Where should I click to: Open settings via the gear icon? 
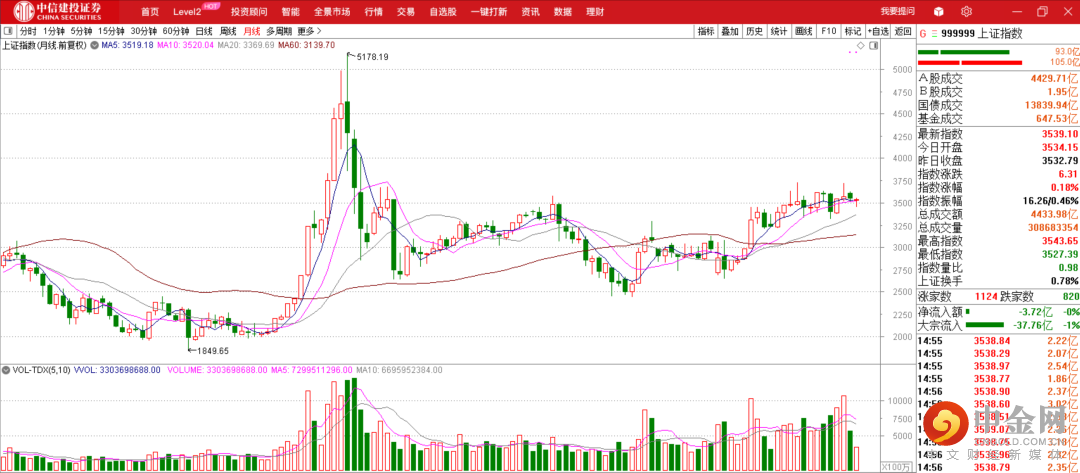[x=966, y=12]
